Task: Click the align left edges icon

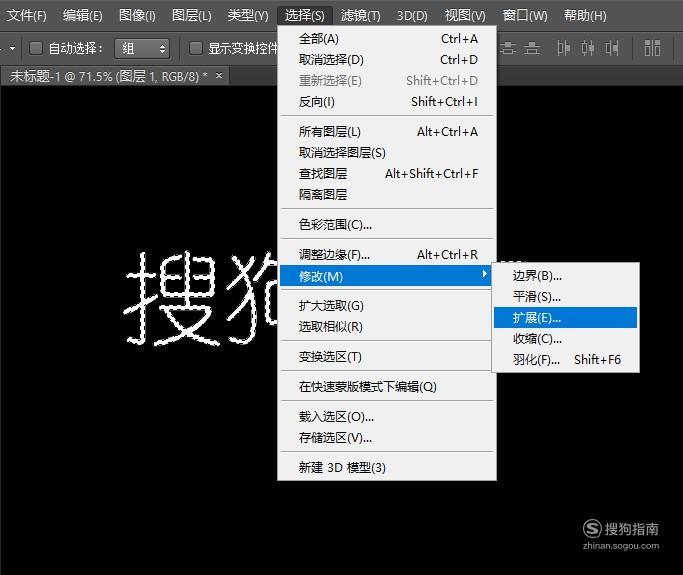Action: click(563, 48)
